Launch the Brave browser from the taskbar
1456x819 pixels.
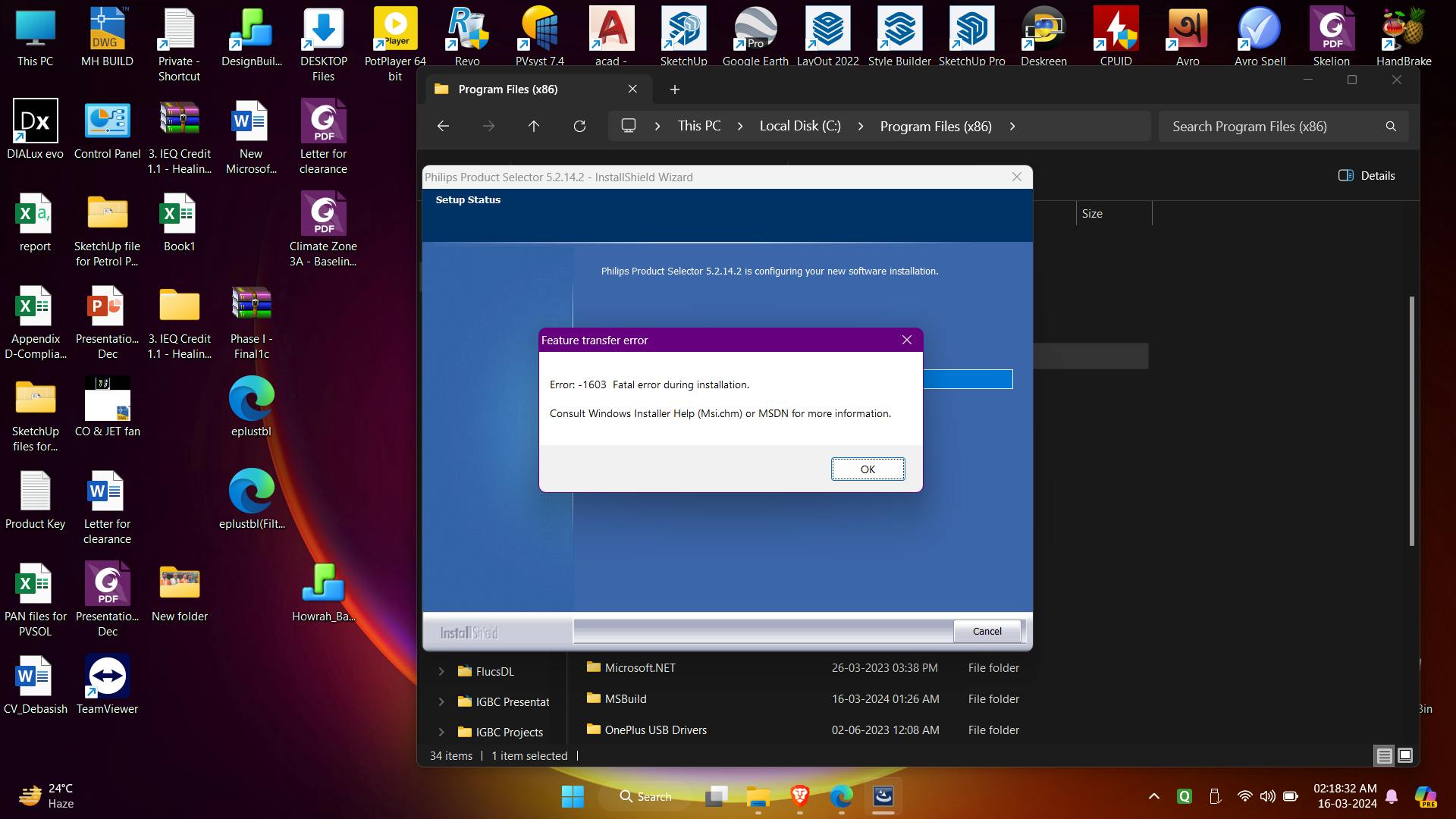click(x=799, y=796)
